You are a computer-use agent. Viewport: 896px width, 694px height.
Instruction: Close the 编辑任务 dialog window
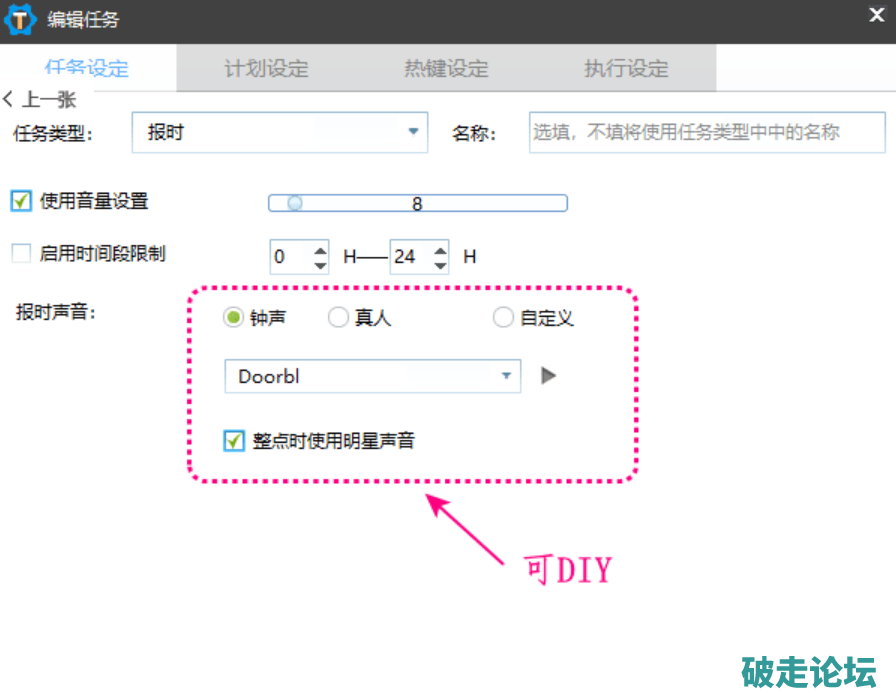tap(876, 15)
